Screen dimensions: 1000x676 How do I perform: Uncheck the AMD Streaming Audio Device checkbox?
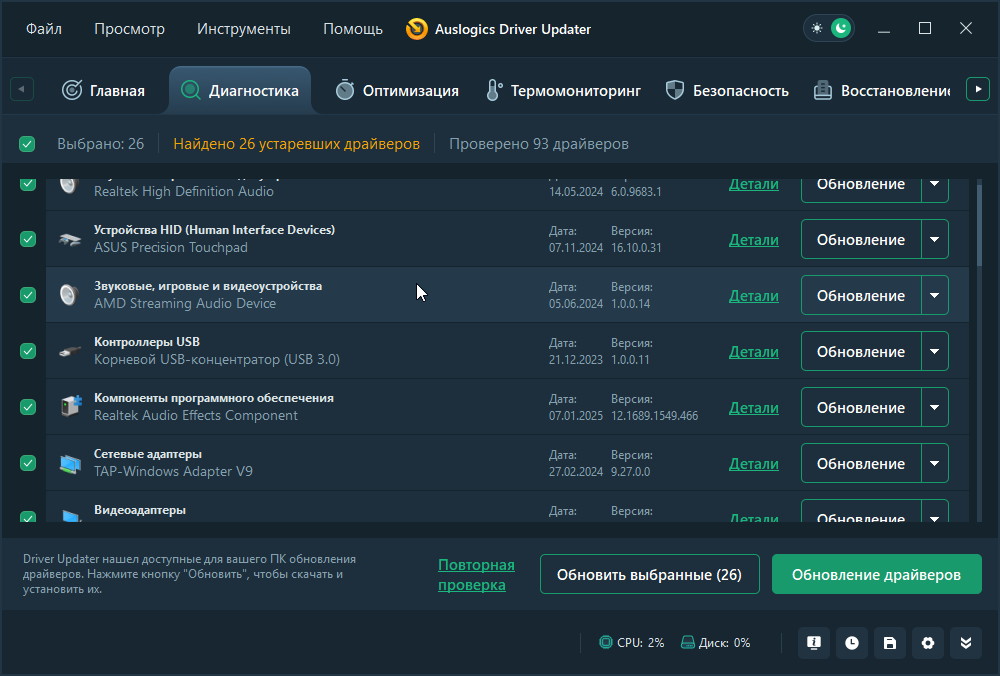27,295
